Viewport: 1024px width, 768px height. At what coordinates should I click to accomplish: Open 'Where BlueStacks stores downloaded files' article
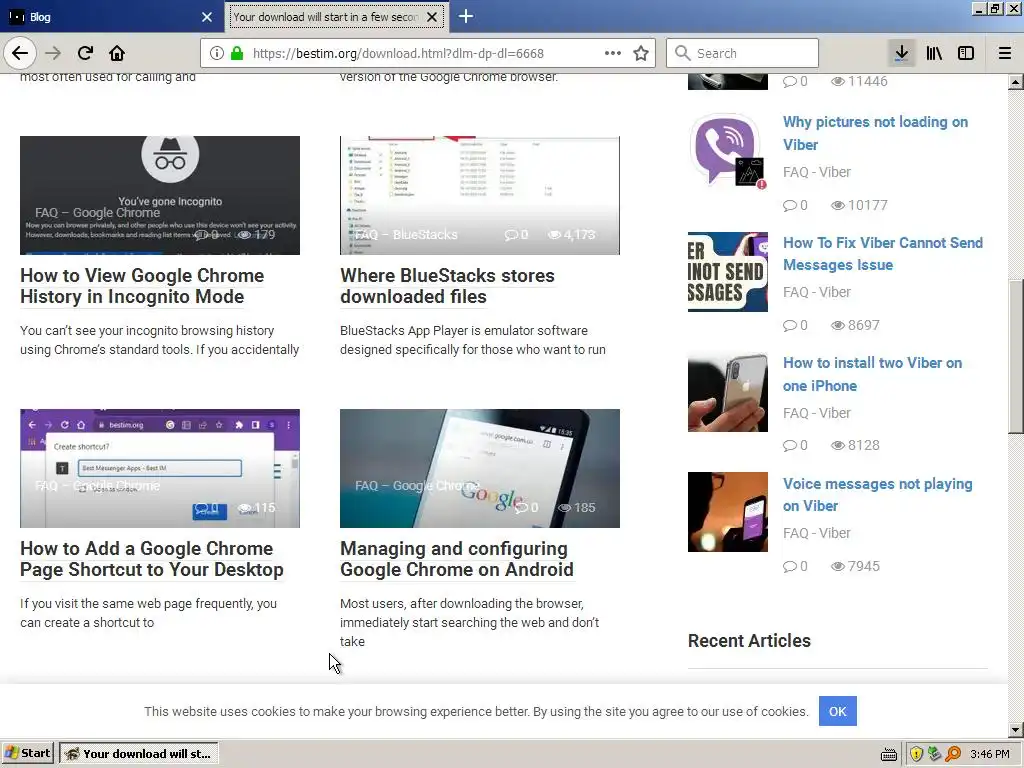pyautogui.click(x=447, y=286)
